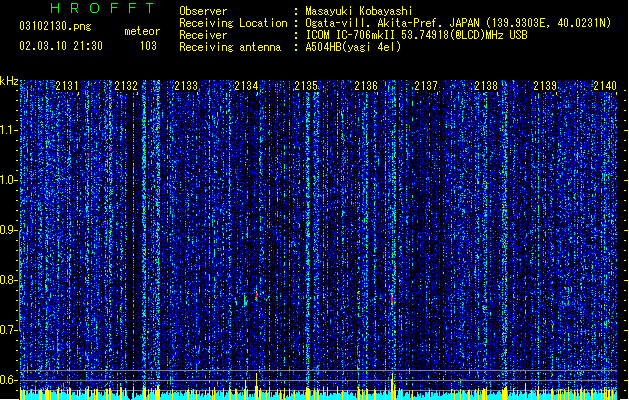This screenshot has height=400, width=629.
Task: Click the 2137 time marker
Action: click(x=426, y=86)
